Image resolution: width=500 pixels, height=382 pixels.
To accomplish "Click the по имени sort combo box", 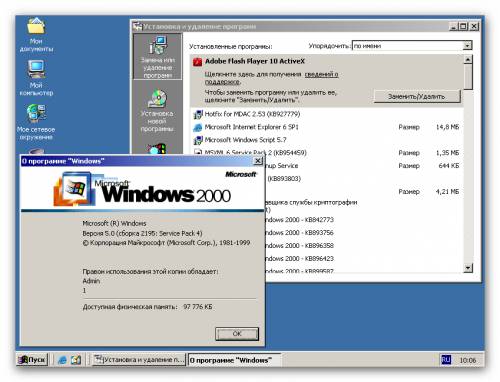I will click(x=412, y=45).
